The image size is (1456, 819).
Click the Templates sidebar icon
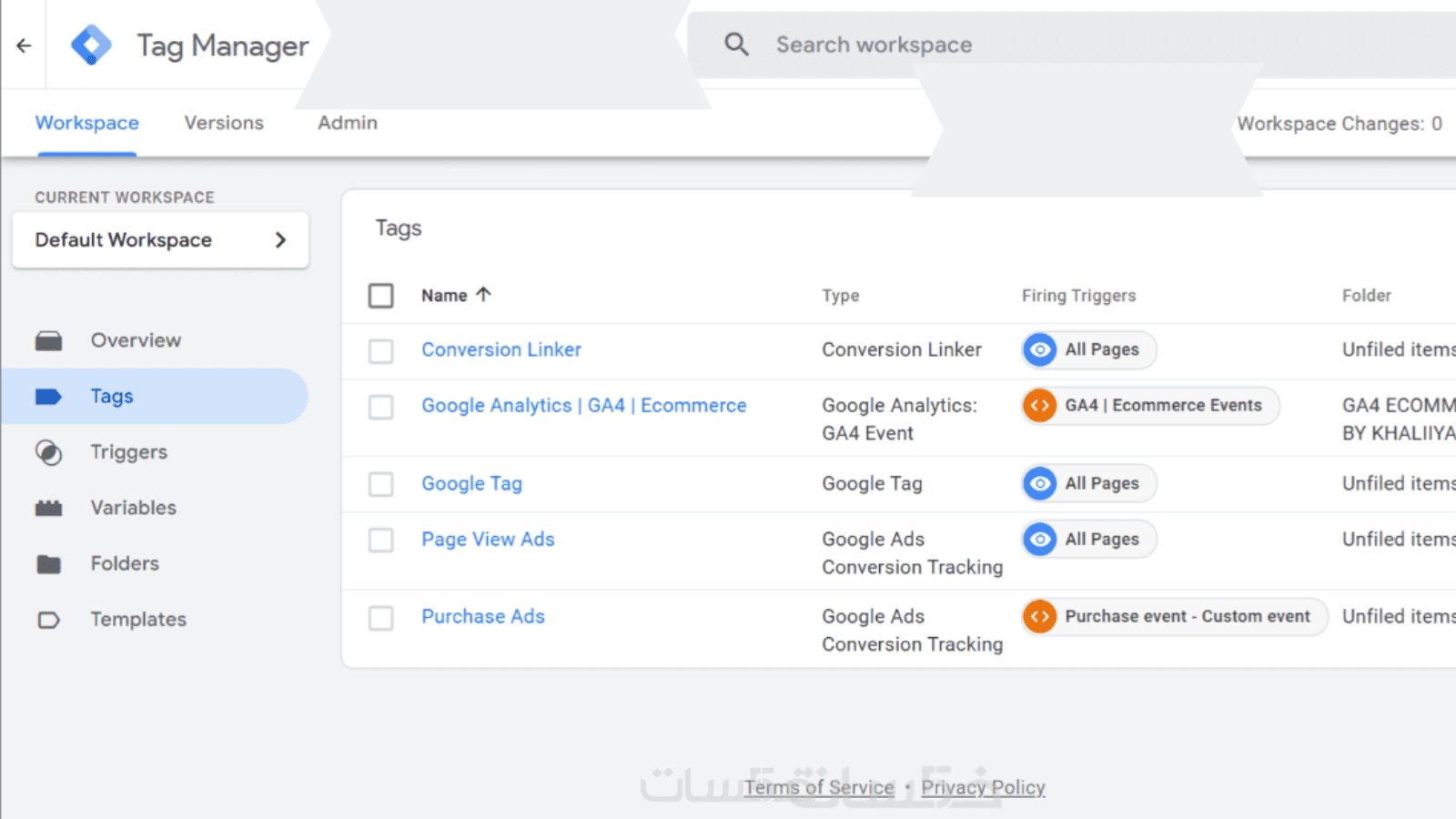point(49,620)
